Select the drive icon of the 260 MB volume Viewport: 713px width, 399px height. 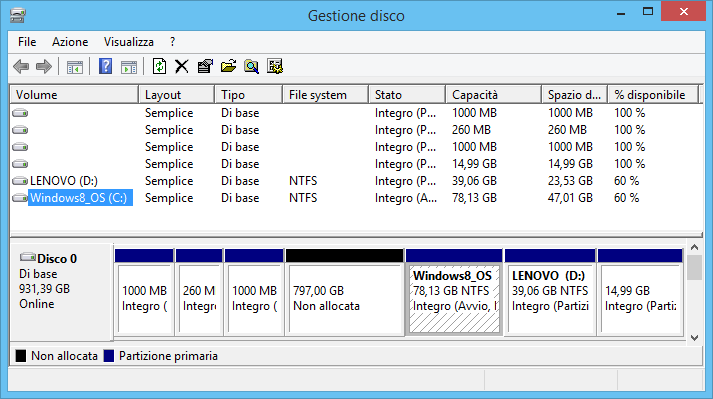click(20, 130)
